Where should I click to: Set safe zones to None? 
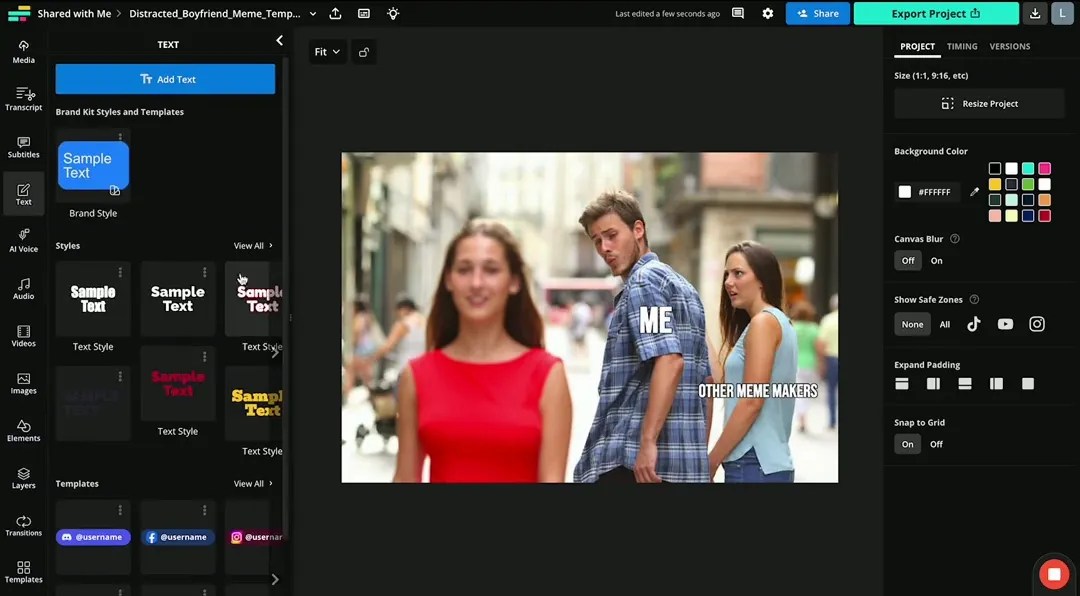coord(912,325)
